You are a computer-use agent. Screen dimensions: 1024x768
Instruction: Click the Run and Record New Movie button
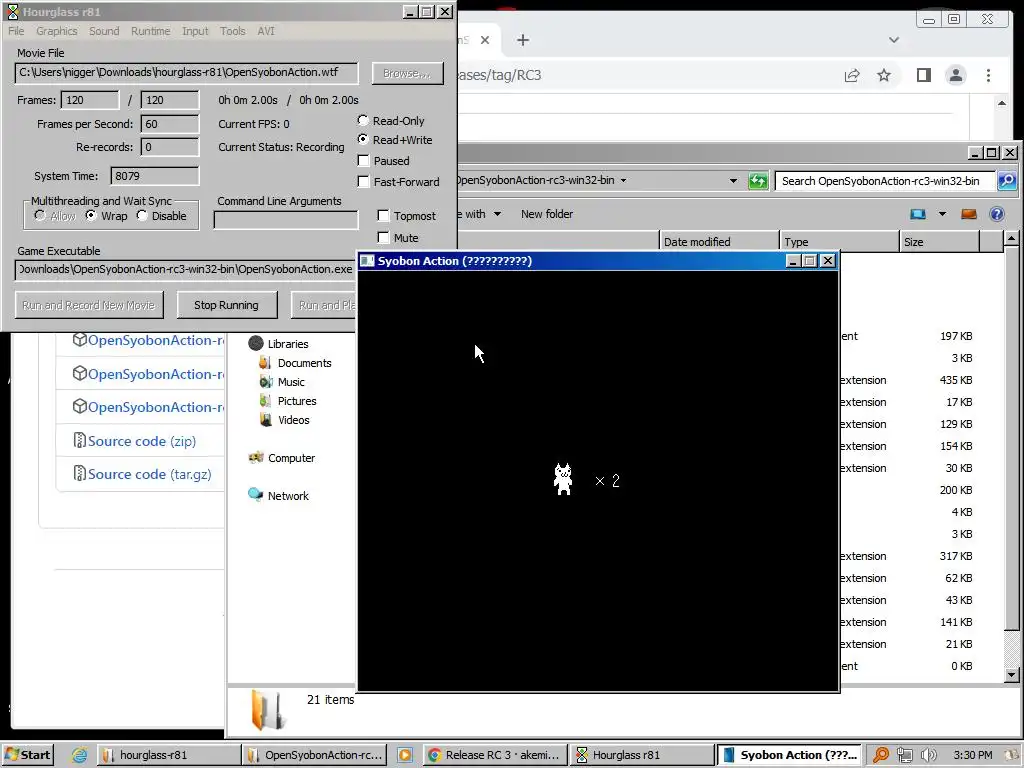click(x=89, y=305)
